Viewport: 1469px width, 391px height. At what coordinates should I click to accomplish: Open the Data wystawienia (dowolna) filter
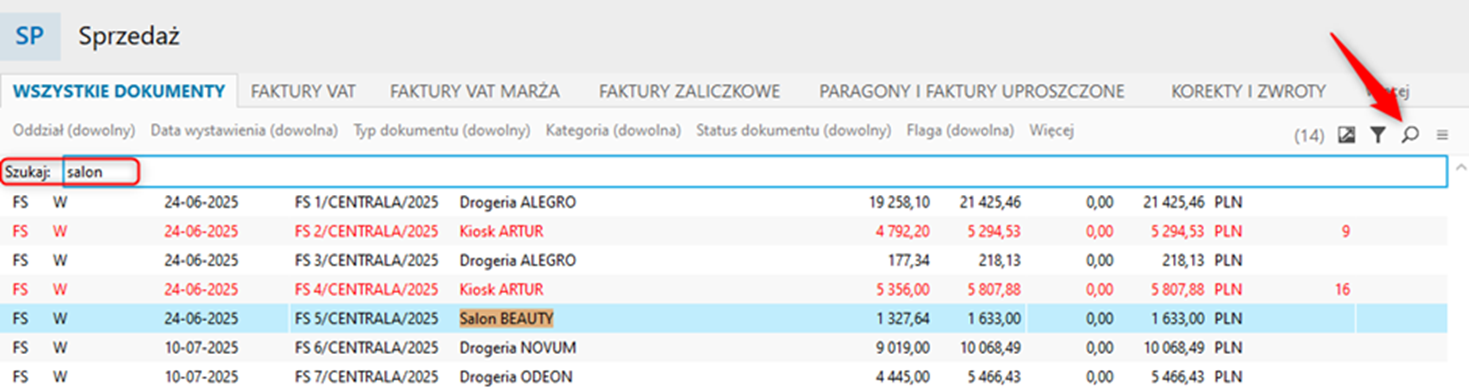pos(244,130)
